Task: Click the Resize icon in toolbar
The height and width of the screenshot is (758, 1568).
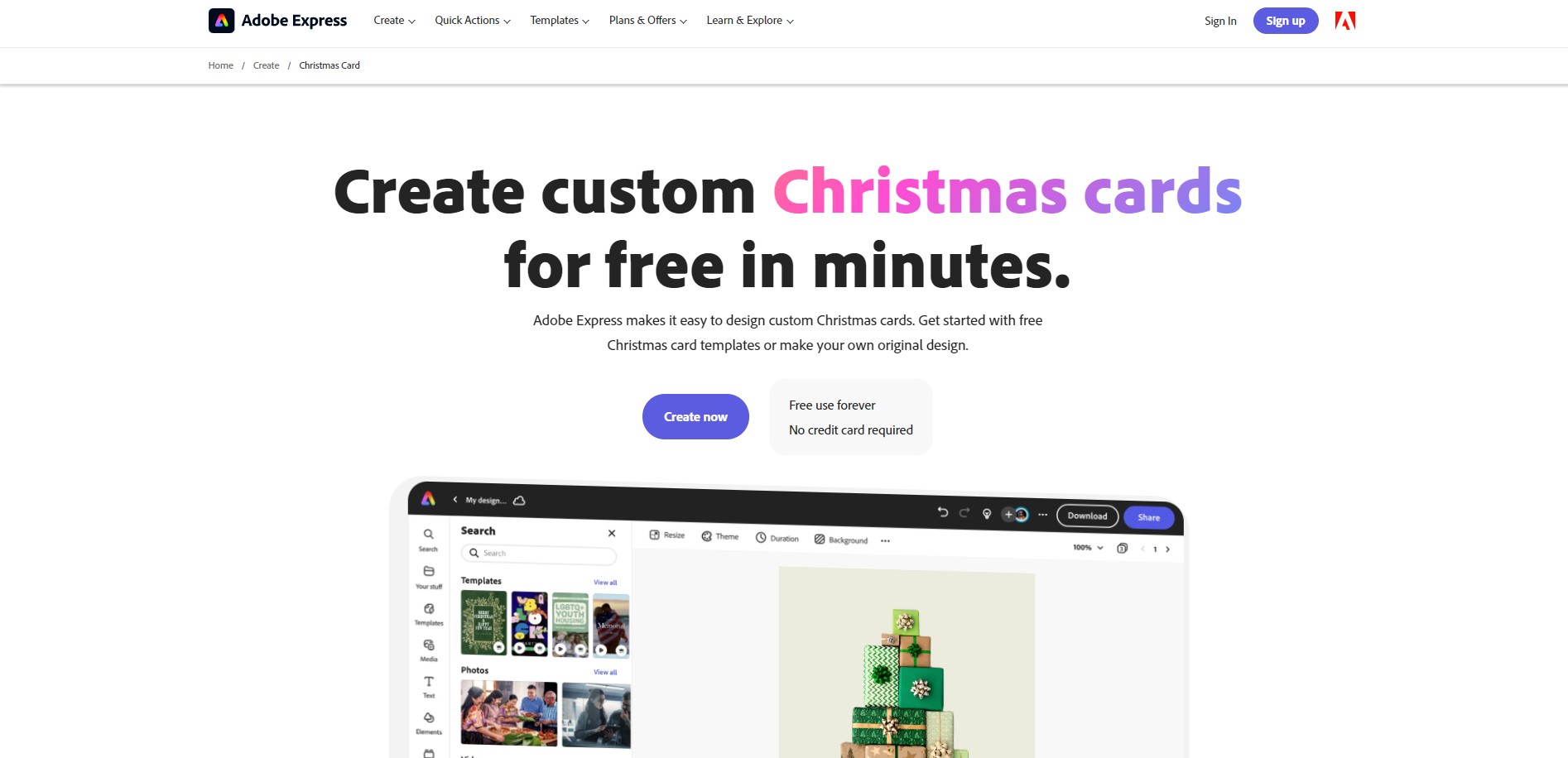Action: [654, 535]
